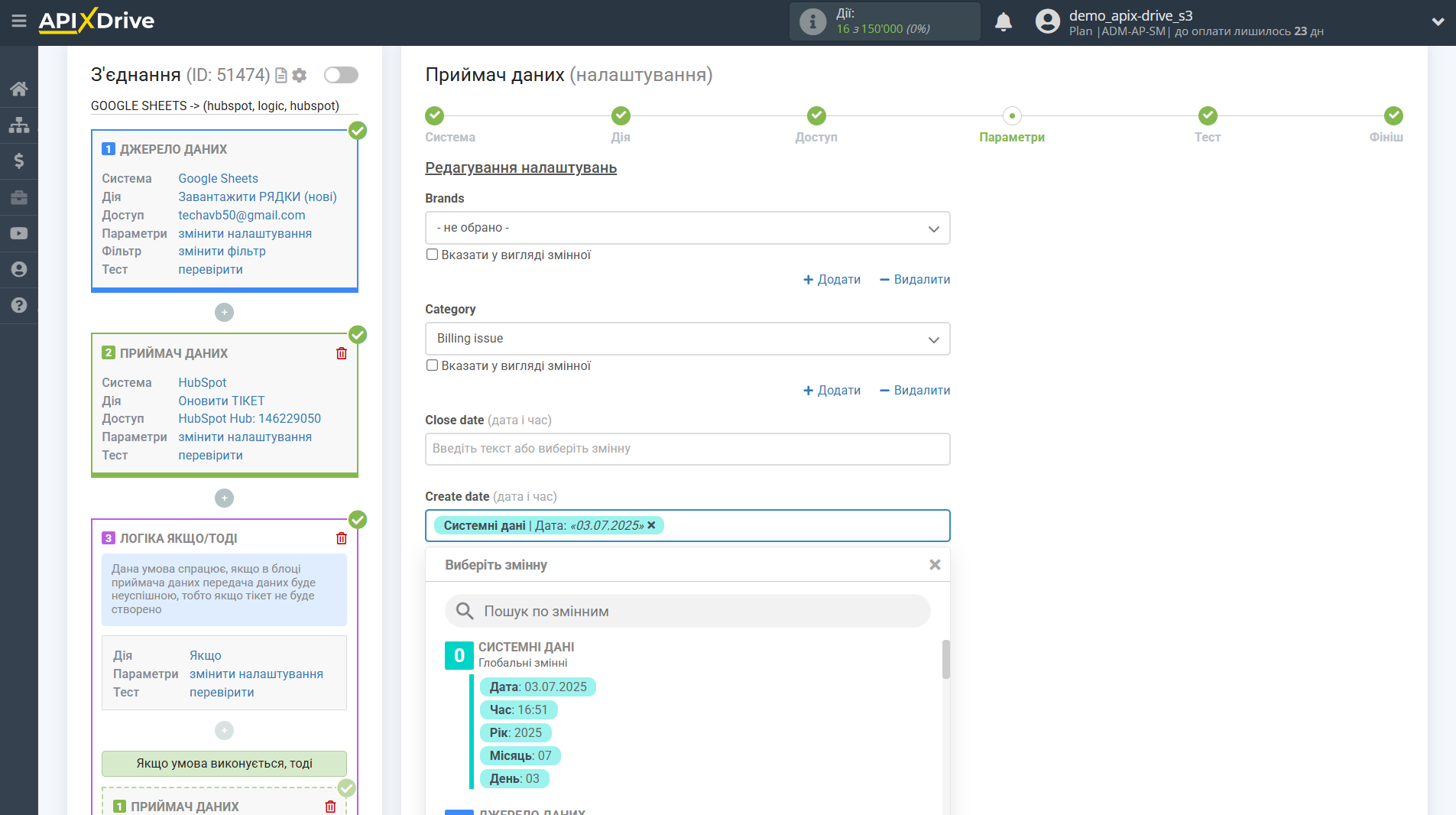1456x815 pixels.
Task: Select the Рік: 2025 variable
Action: click(515, 733)
